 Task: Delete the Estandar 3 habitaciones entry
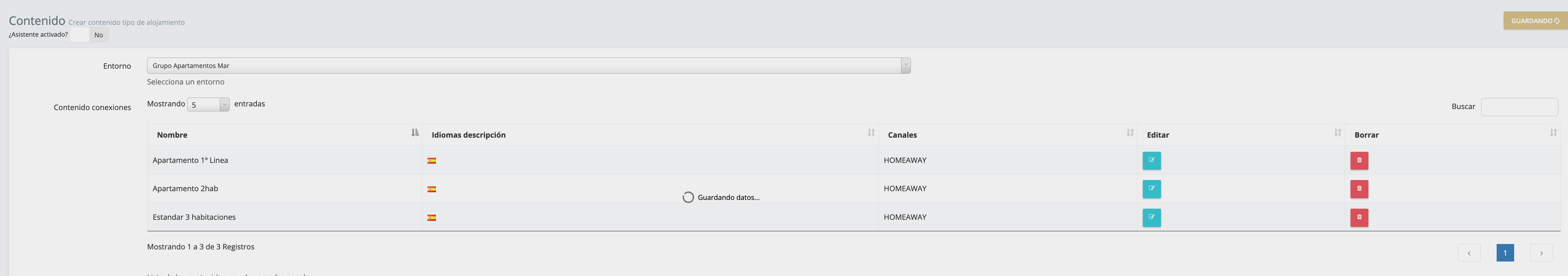(x=1359, y=217)
